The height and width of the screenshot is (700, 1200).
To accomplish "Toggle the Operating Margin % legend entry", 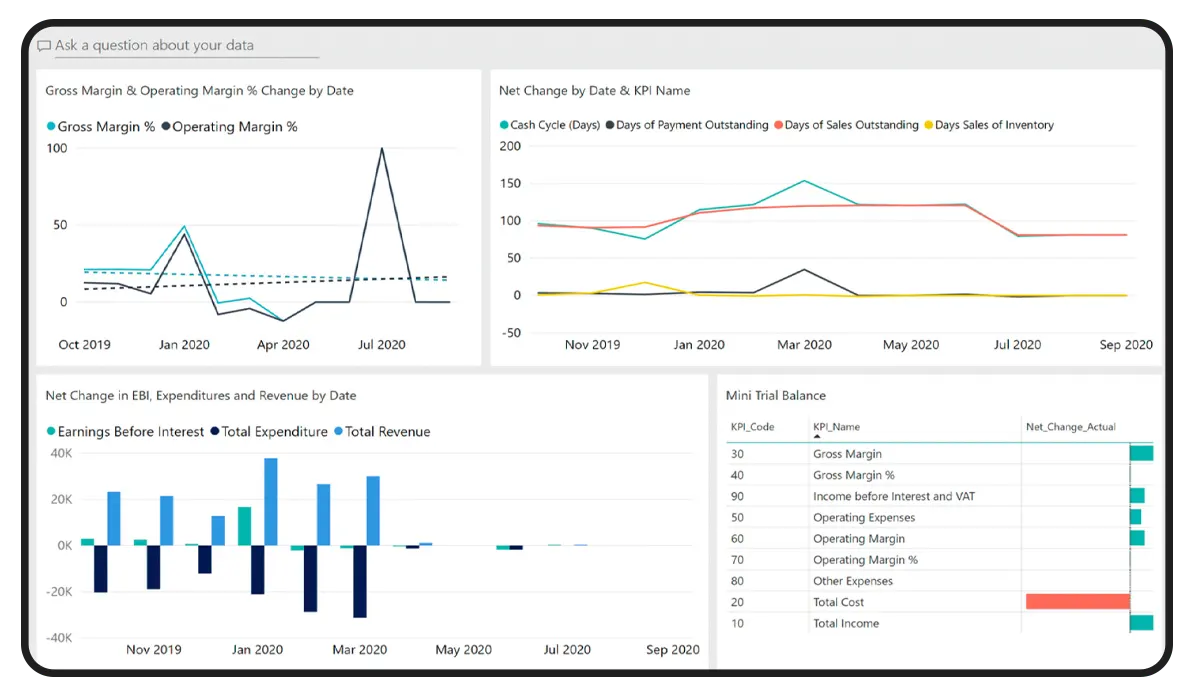I will pos(234,127).
